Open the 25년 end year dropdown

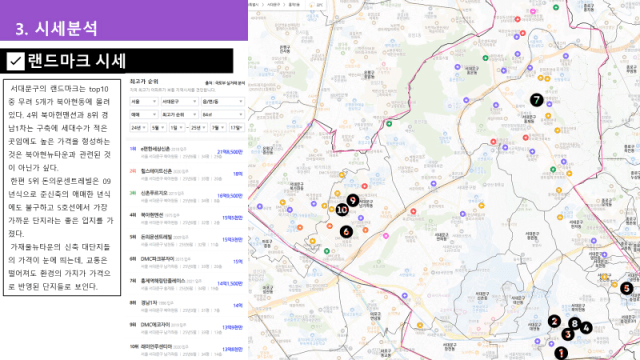tap(198, 128)
